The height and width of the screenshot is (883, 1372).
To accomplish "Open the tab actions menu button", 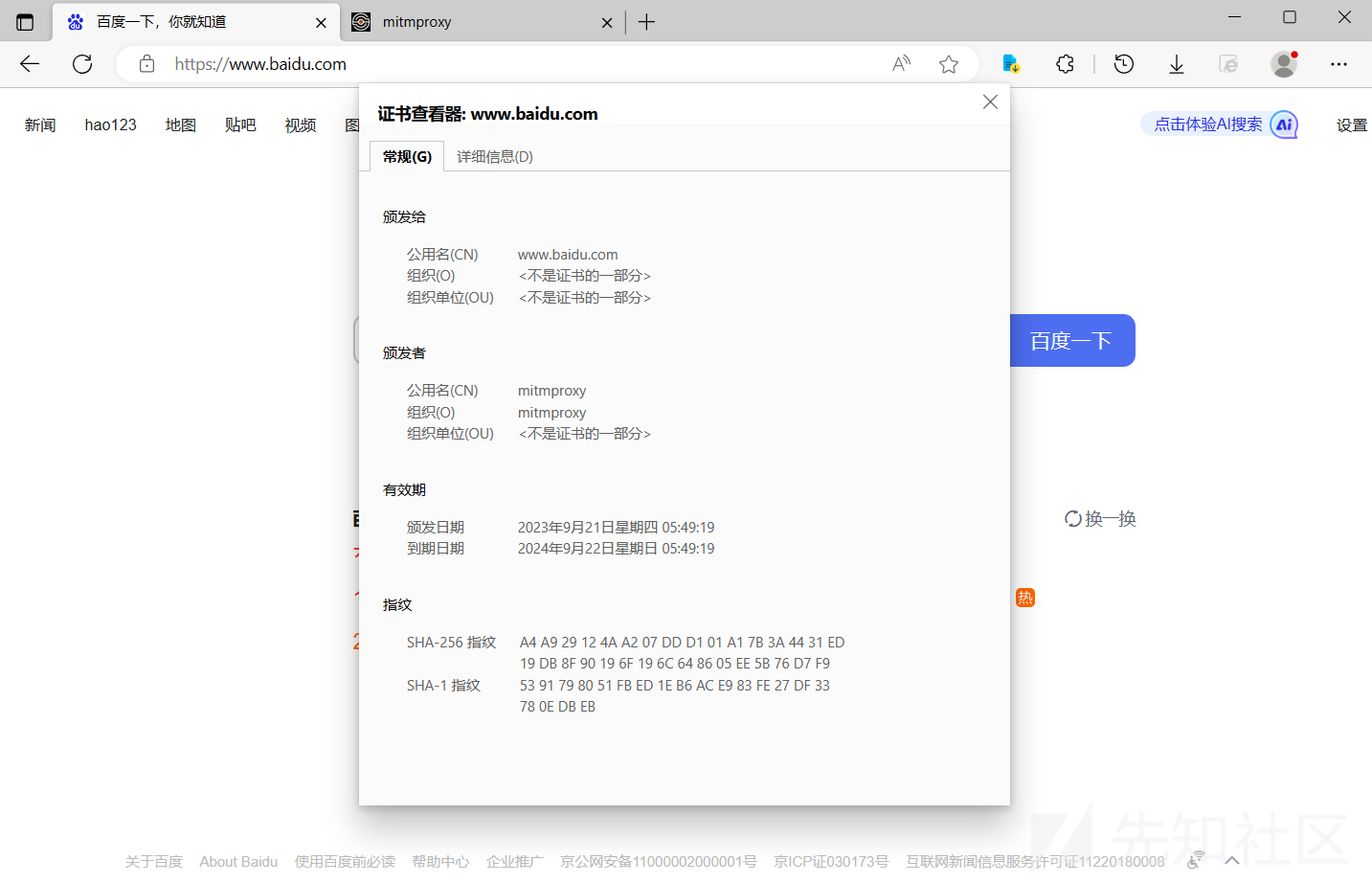I will [x=25, y=22].
